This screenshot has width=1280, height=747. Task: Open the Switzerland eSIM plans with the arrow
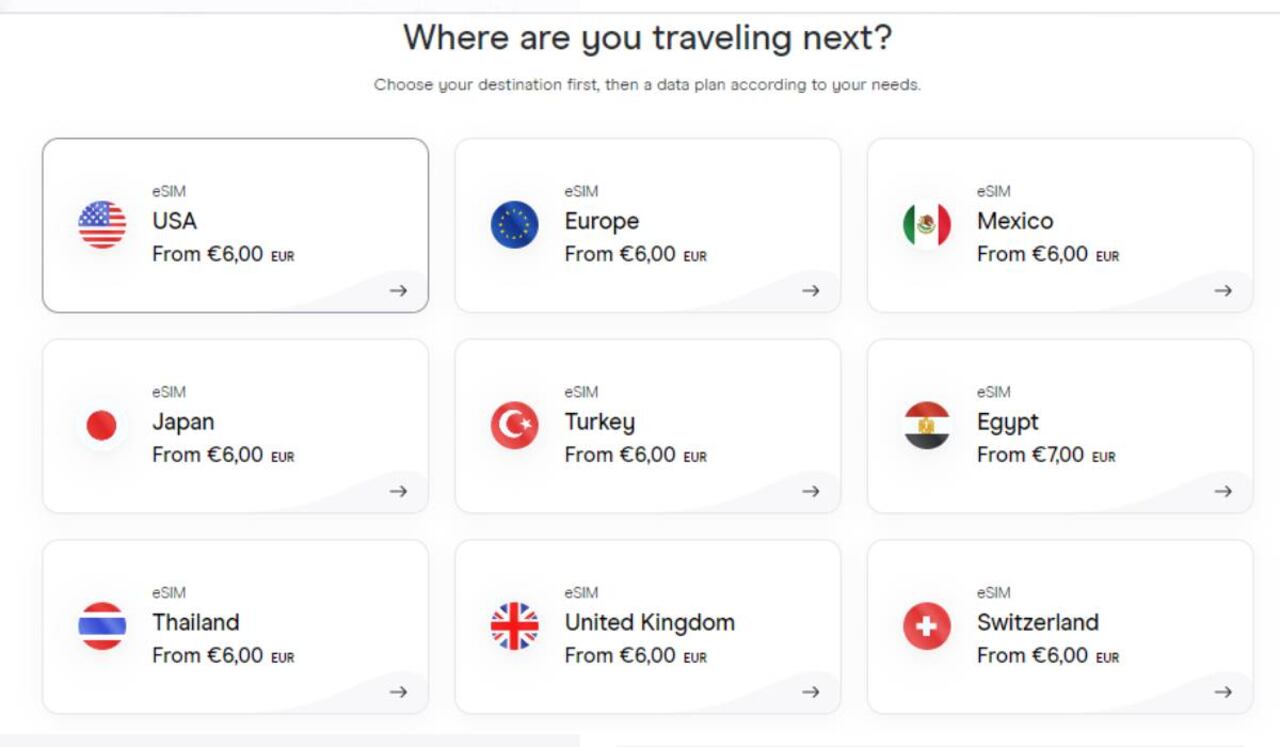[1225, 691]
